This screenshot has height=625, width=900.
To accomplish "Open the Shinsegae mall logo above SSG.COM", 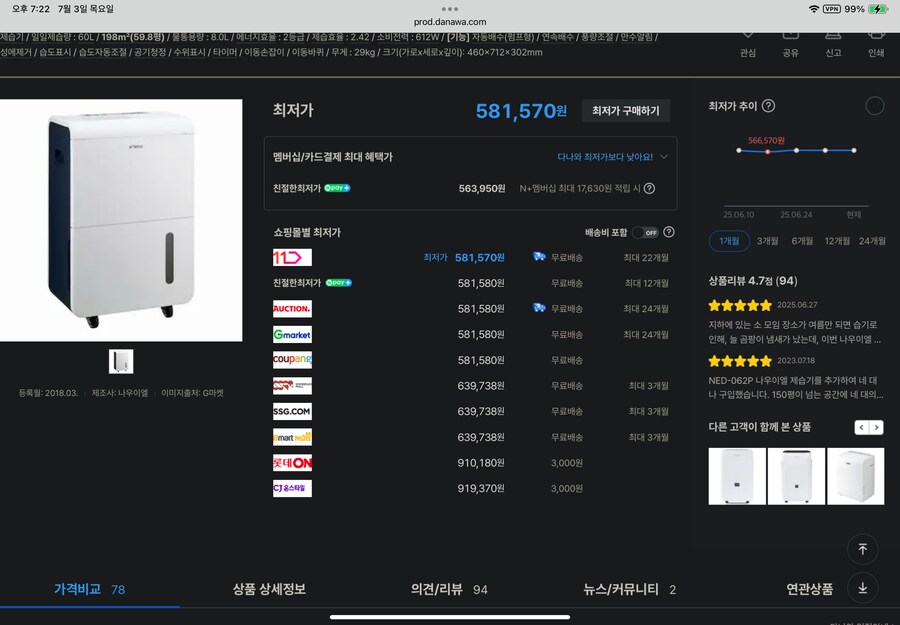I will [x=292, y=386].
